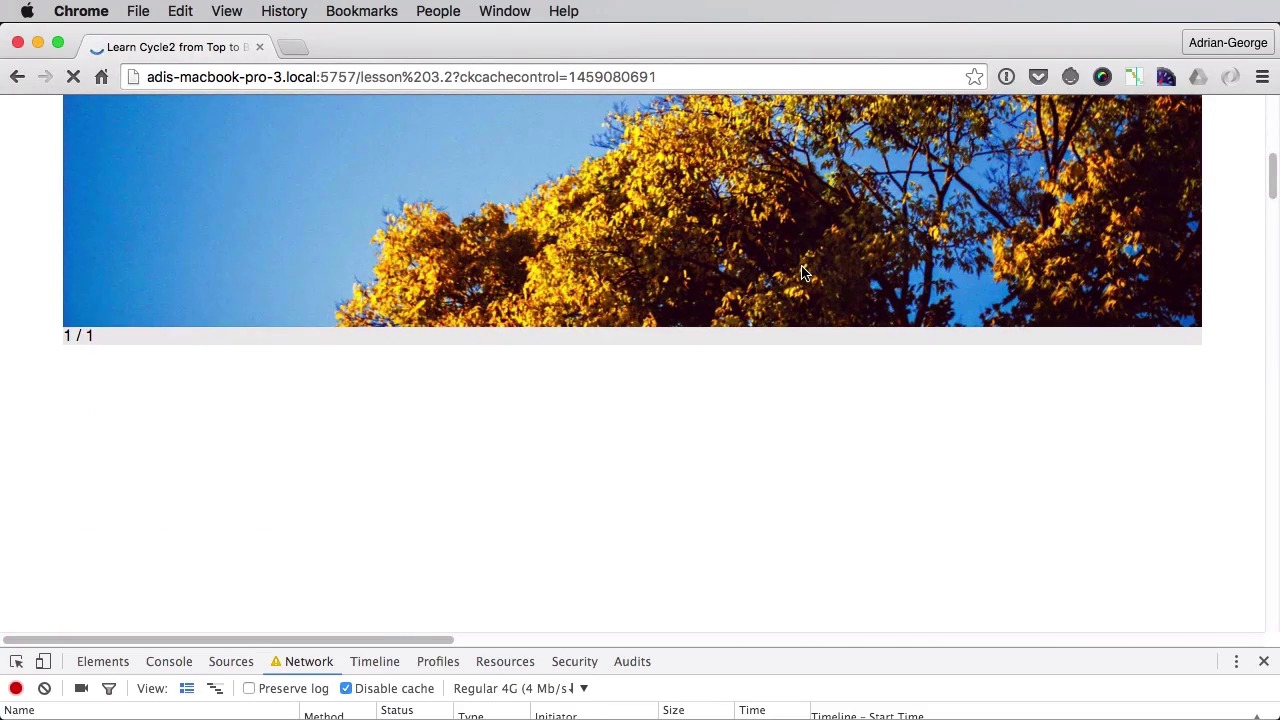Switch to the Timeline tab
This screenshot has height=720, width=1280.
point(375,661)
